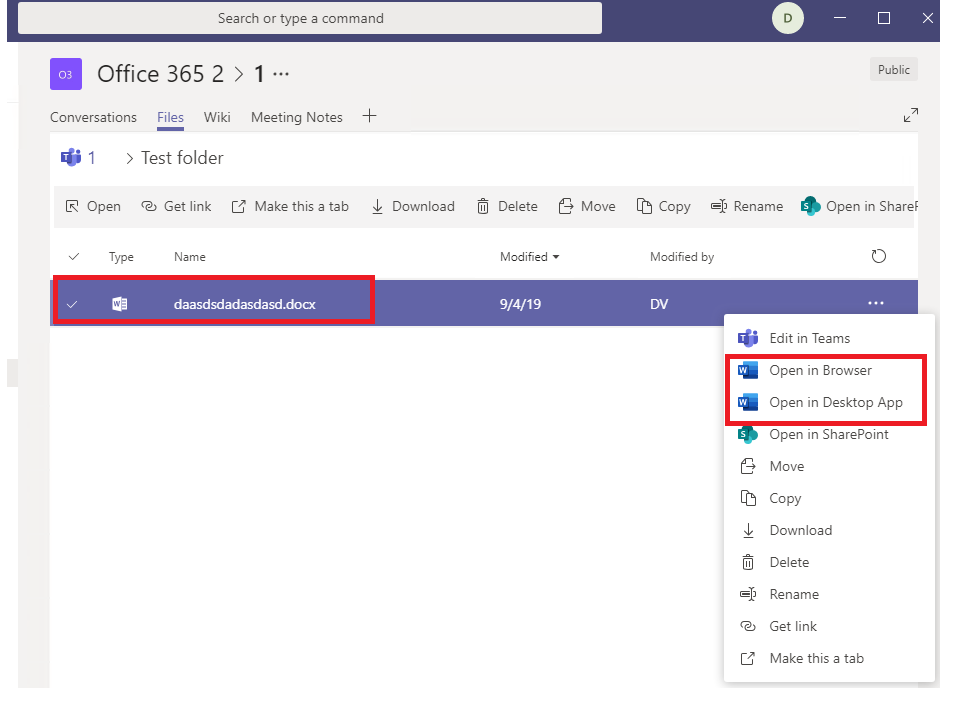Click the DV modified-by cell
The width and height of the screenshot is (974, 706).
pos(659,304)
